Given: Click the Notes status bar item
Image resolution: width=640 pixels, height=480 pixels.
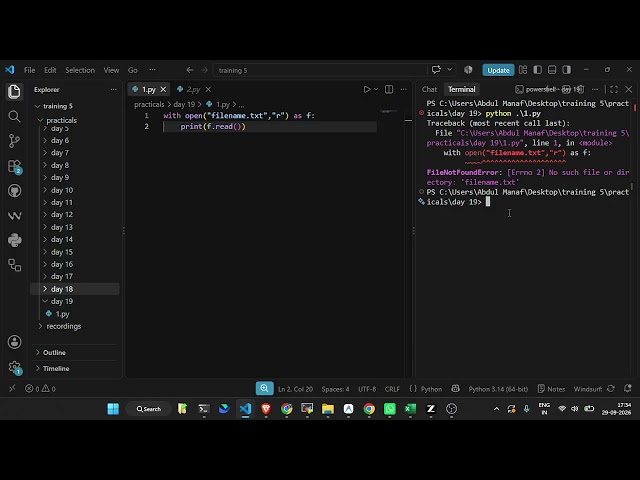Looking at the screenshot, I should pyautogui.click(x=551, y=389).
